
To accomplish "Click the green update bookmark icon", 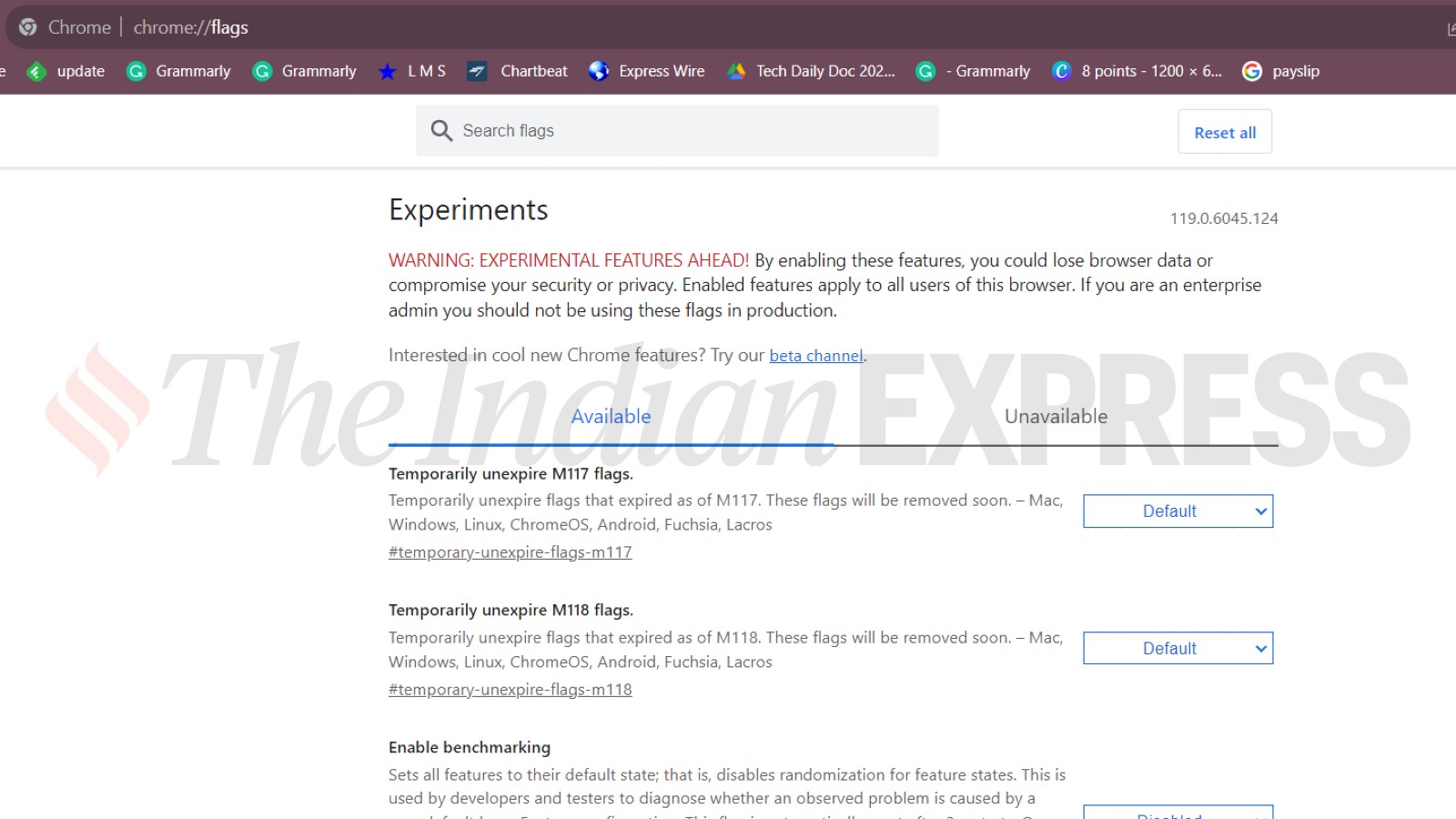I will [36, 71].
